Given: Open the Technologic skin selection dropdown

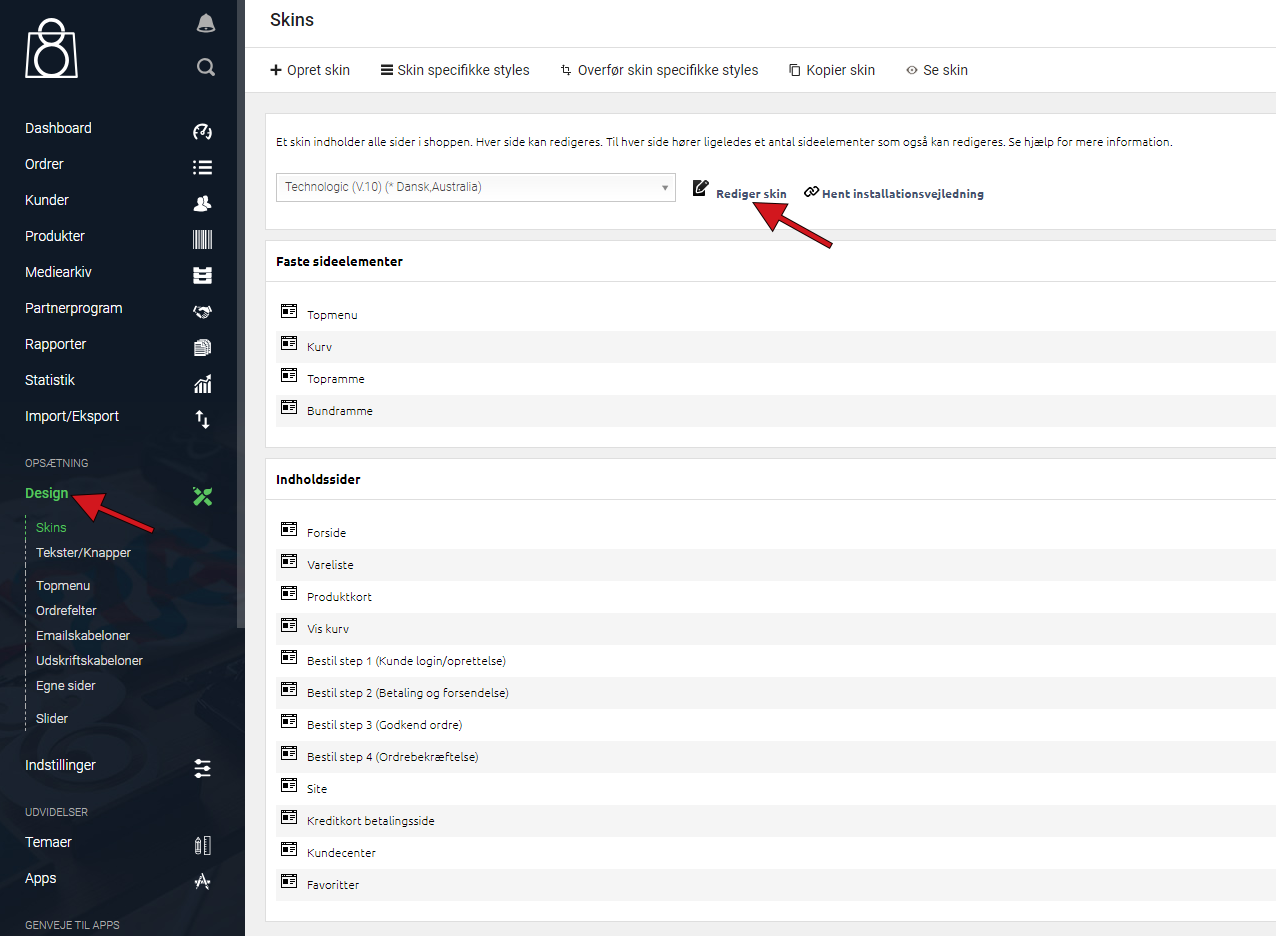Looking at the screenshot, I should coord(475,187).
